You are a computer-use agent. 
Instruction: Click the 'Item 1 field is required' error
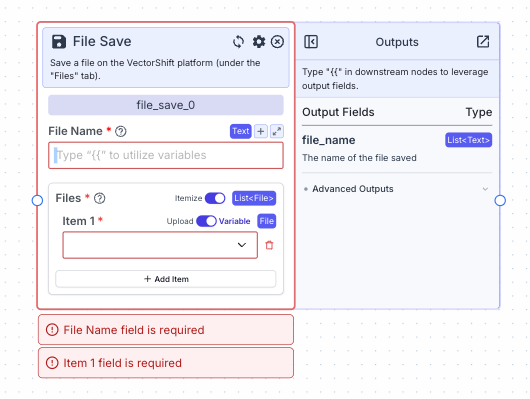click(x=166, y=363)
